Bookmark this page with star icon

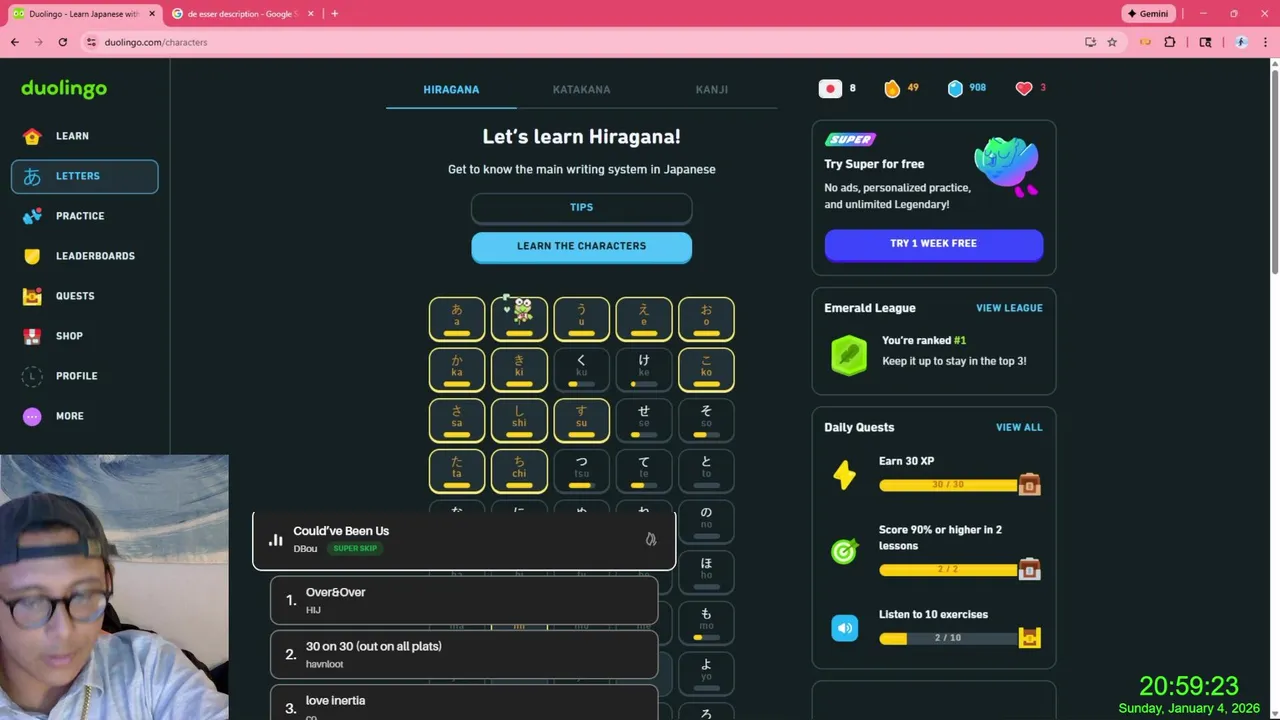coord(1112,42)
